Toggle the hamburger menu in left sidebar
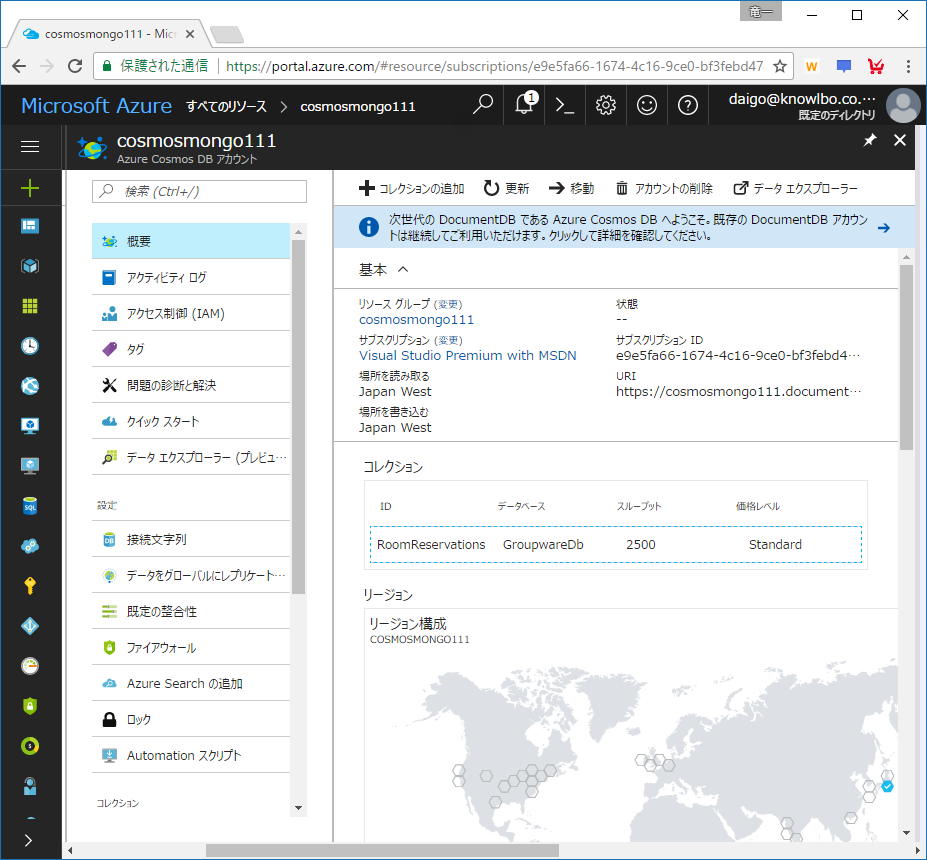 point(30,146)
